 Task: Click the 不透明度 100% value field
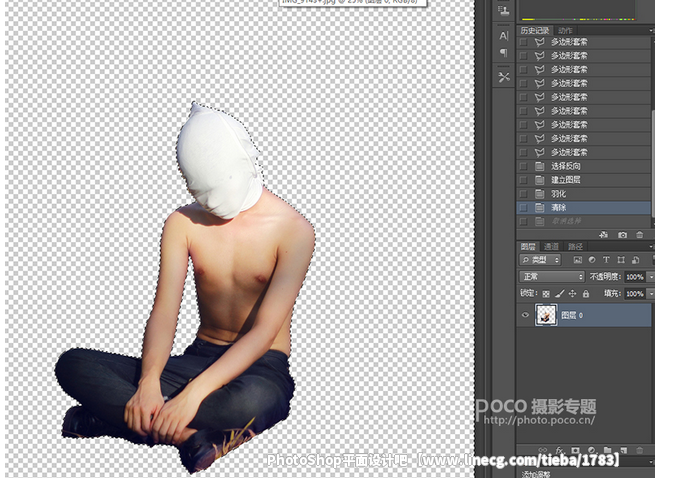click(x=635, y=277)
